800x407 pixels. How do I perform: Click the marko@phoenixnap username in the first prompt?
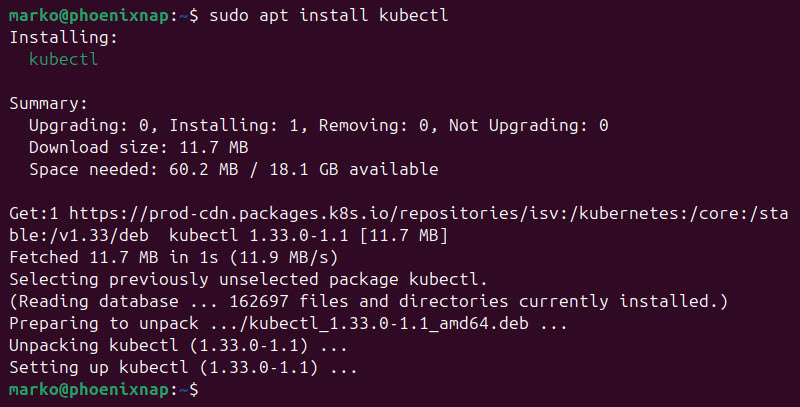pos(89,15)
